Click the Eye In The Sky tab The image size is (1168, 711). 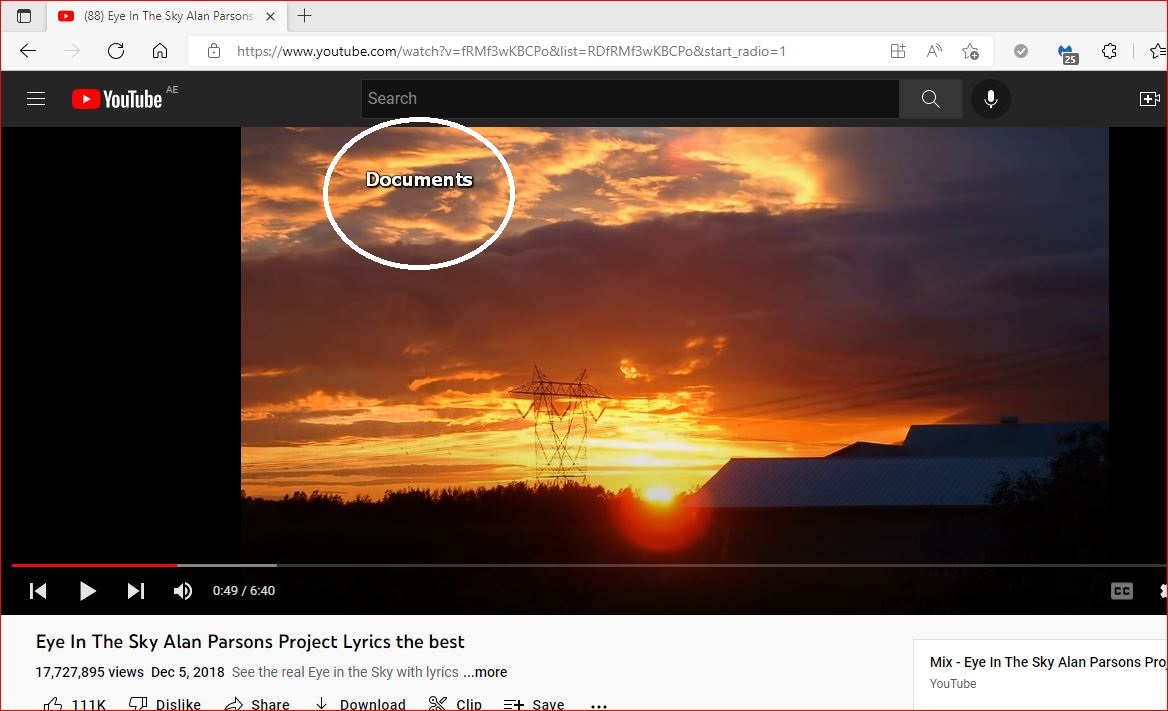[x=168, y=16]
